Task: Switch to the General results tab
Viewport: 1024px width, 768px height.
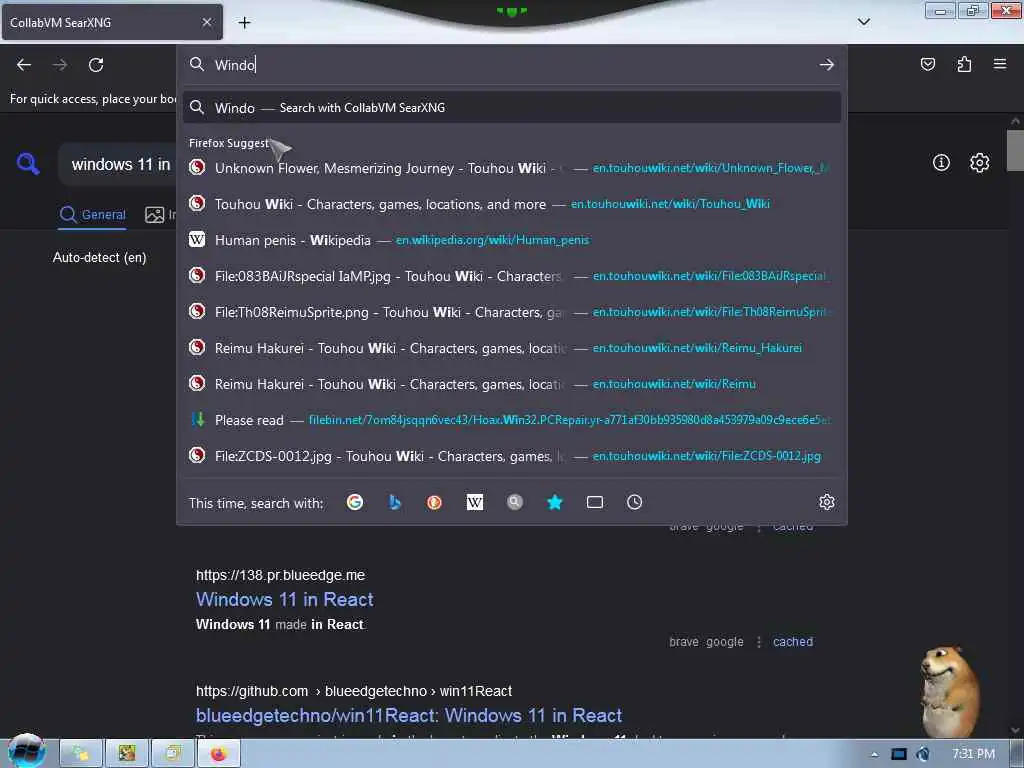Action: [92, 215]
